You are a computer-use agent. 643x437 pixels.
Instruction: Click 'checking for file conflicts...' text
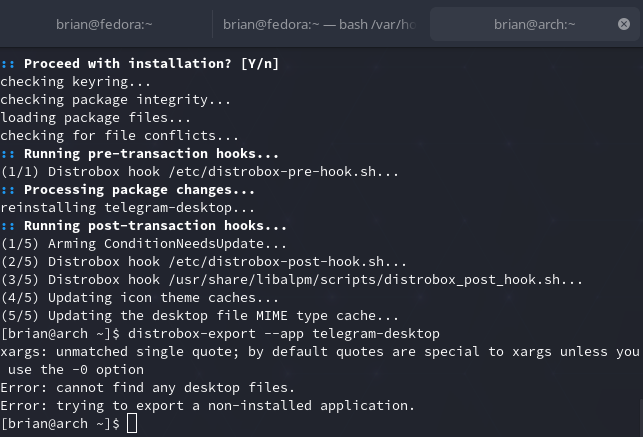(x=120, y=136)
